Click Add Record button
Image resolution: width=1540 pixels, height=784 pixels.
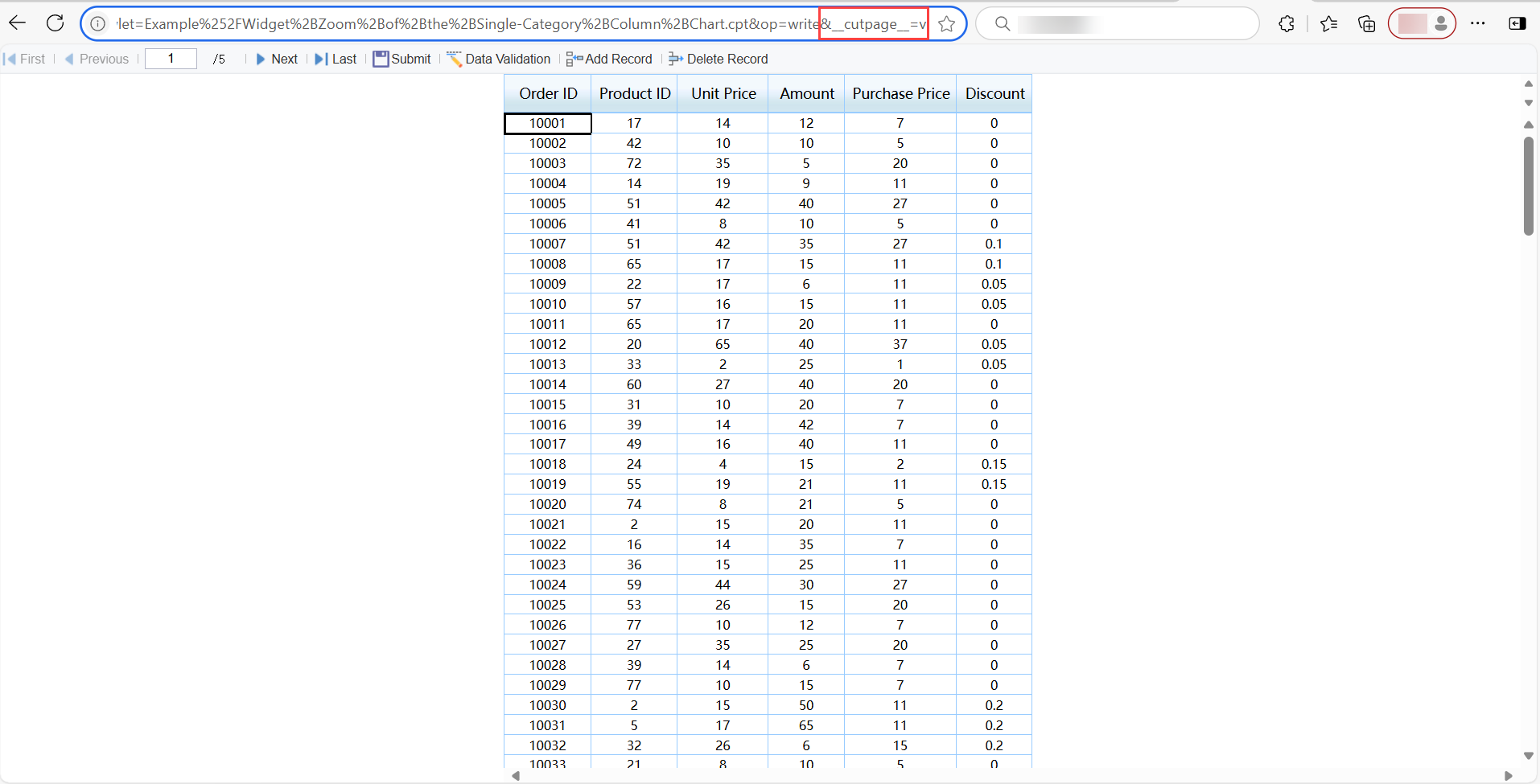(x=609, y=59)
